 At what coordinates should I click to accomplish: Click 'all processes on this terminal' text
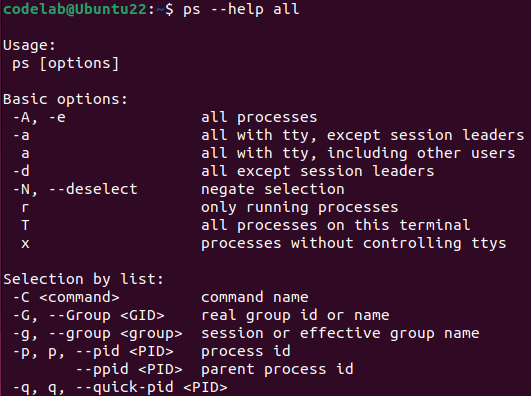tap(336, 225)
